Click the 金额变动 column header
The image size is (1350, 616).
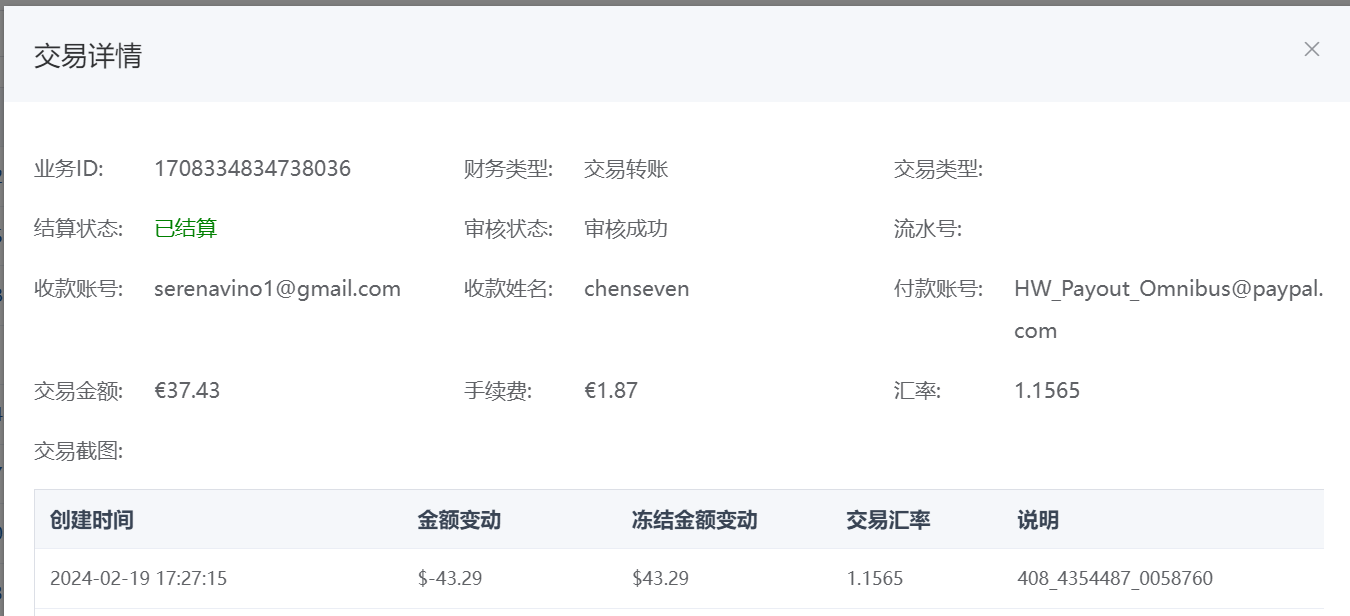coord(459,520)
